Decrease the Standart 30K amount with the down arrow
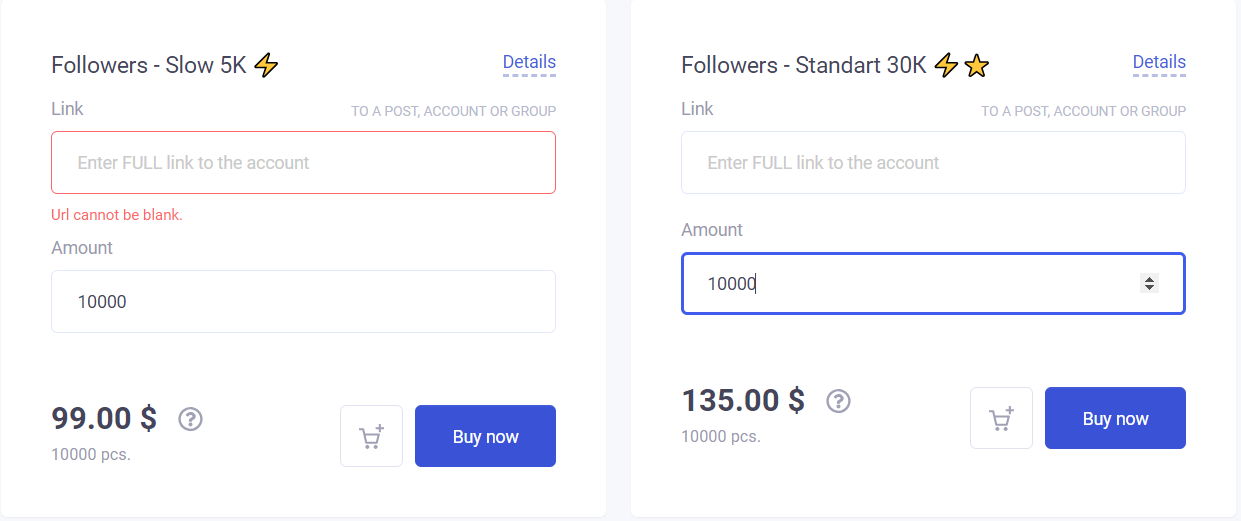The width and height of the screenshot is (1241, 521). coord(1149,289)
